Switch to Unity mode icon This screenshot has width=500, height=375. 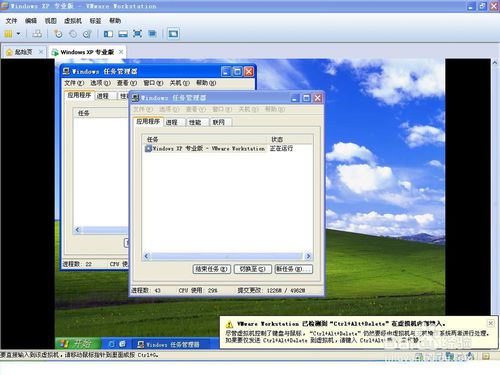pyautogui.click(x=152, y=34)
